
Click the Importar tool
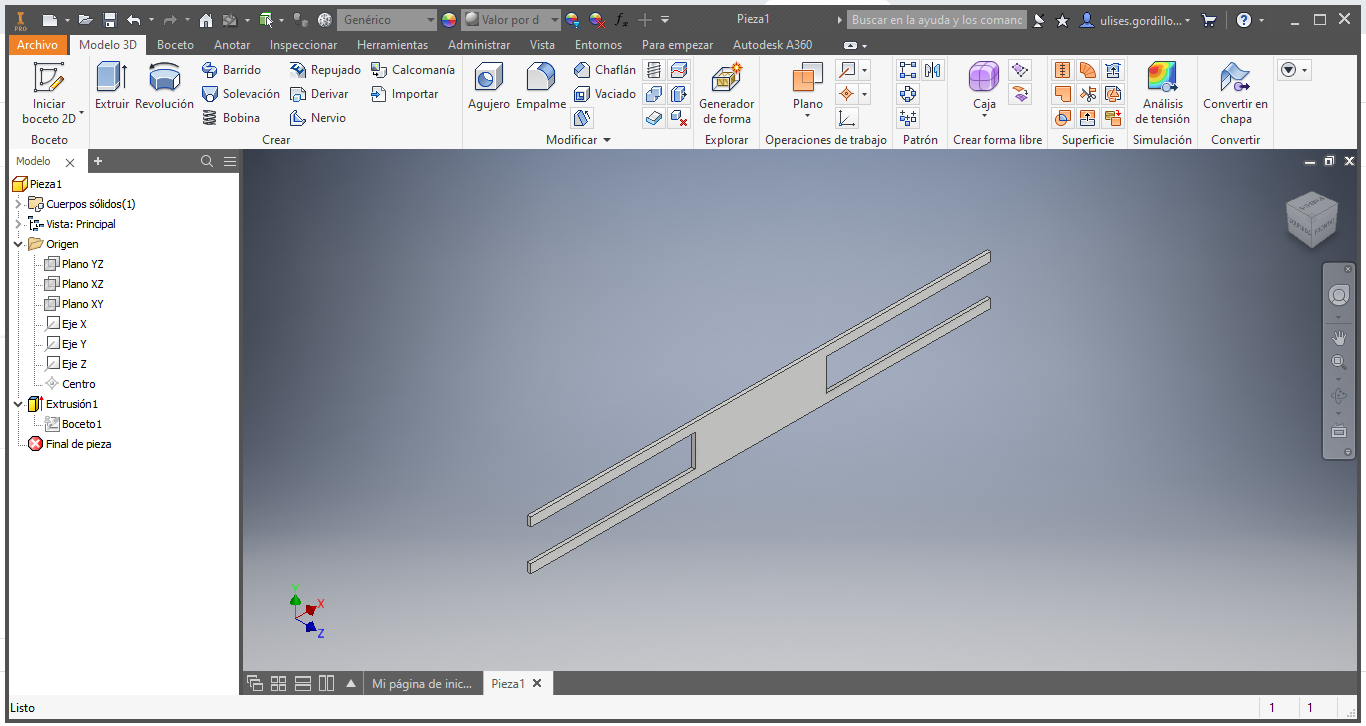tap(404, 94)
